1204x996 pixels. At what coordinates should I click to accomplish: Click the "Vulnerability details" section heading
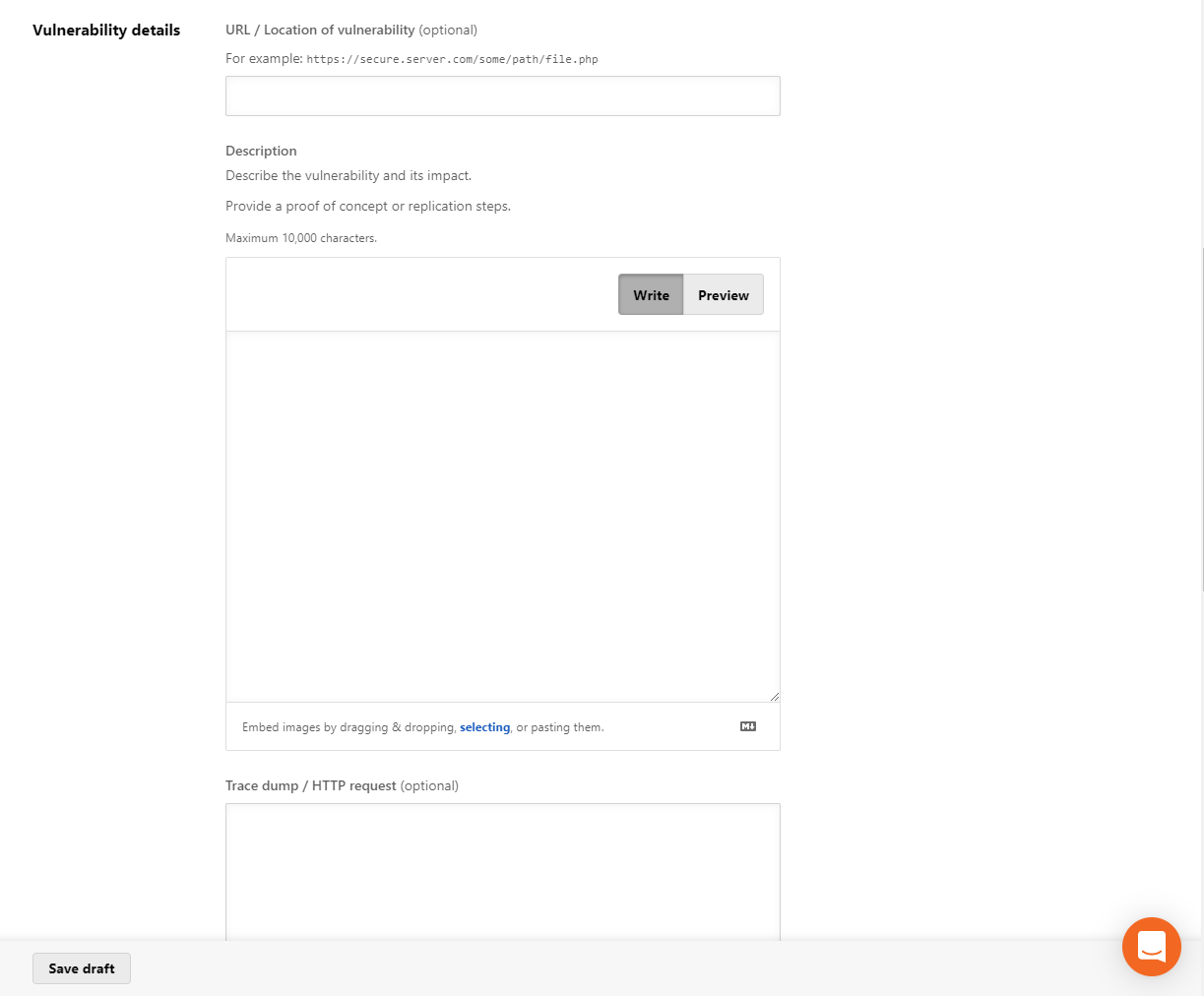(106, 30)
